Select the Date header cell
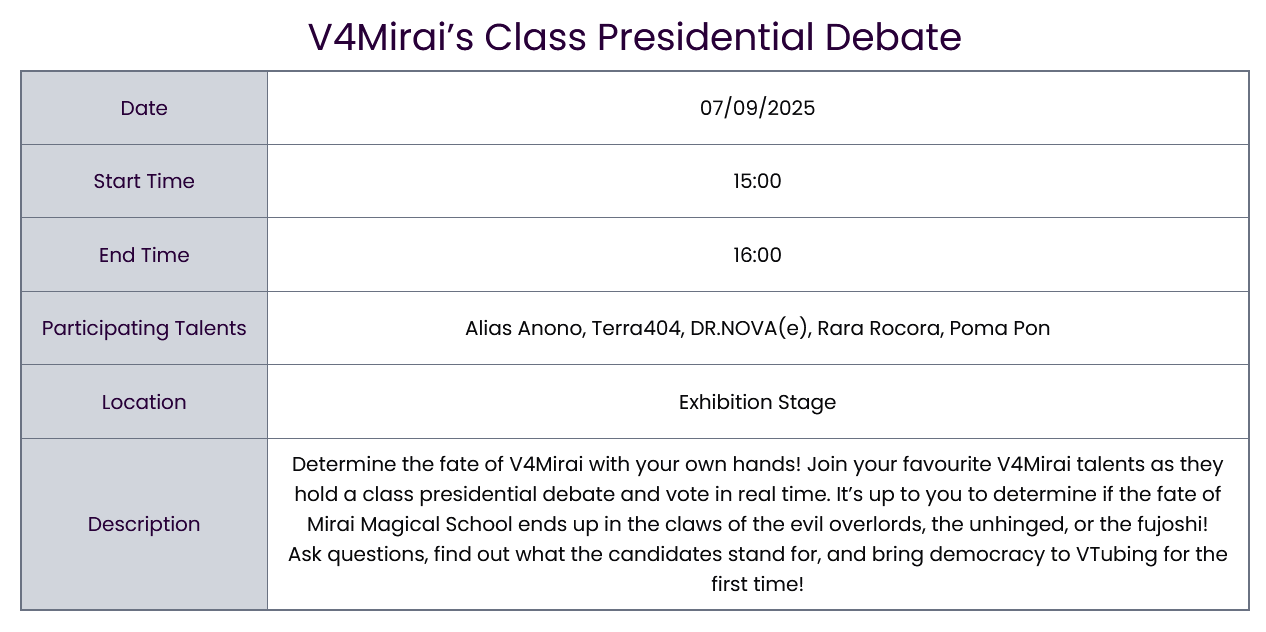Image resolution: width=1266 pixels, height=632 pixels. pyautogui.click(x=144, y=108)
